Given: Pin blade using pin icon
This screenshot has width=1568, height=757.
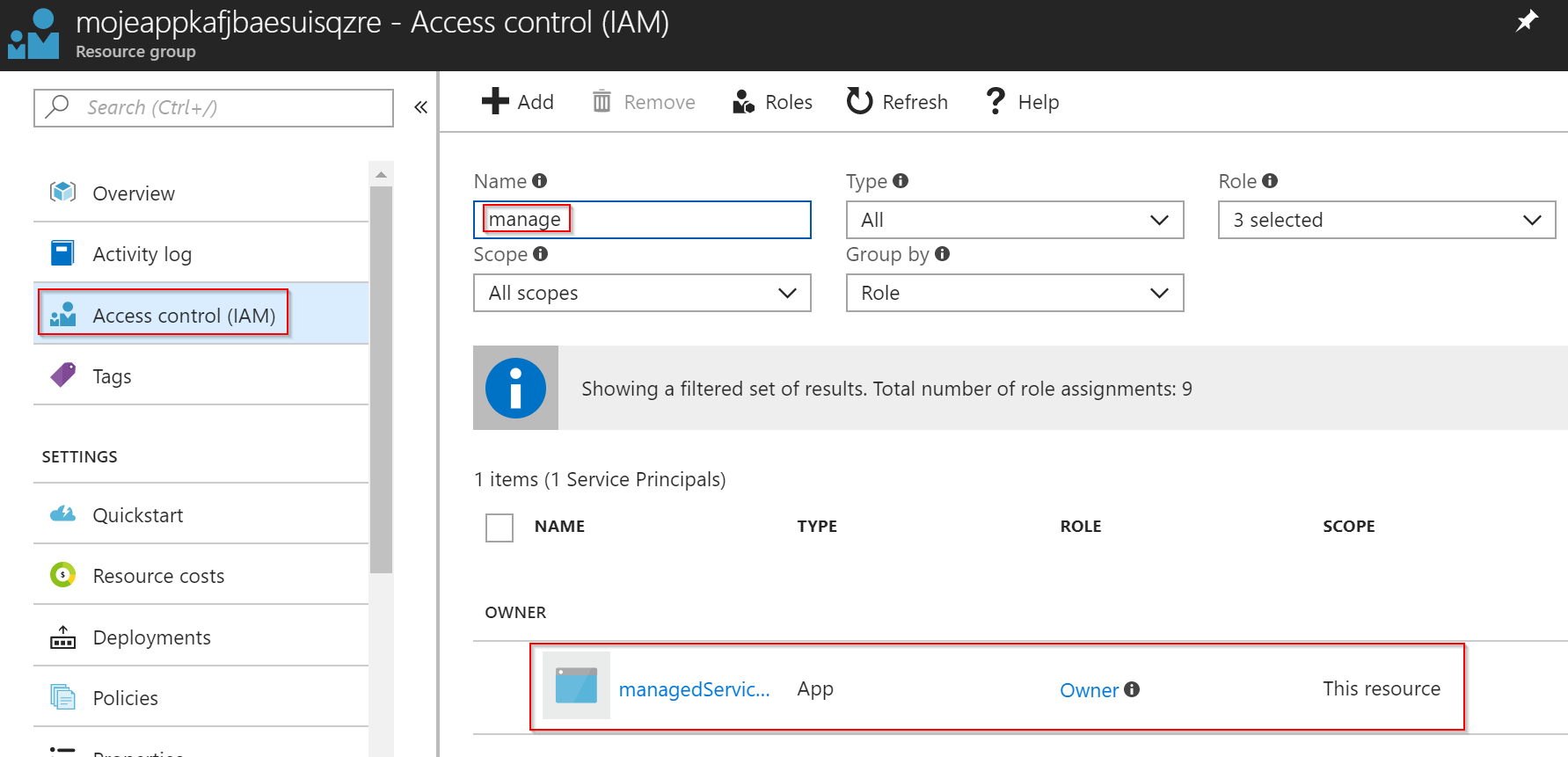Looking at the screenshot, I should click(x=1527, y=21).
